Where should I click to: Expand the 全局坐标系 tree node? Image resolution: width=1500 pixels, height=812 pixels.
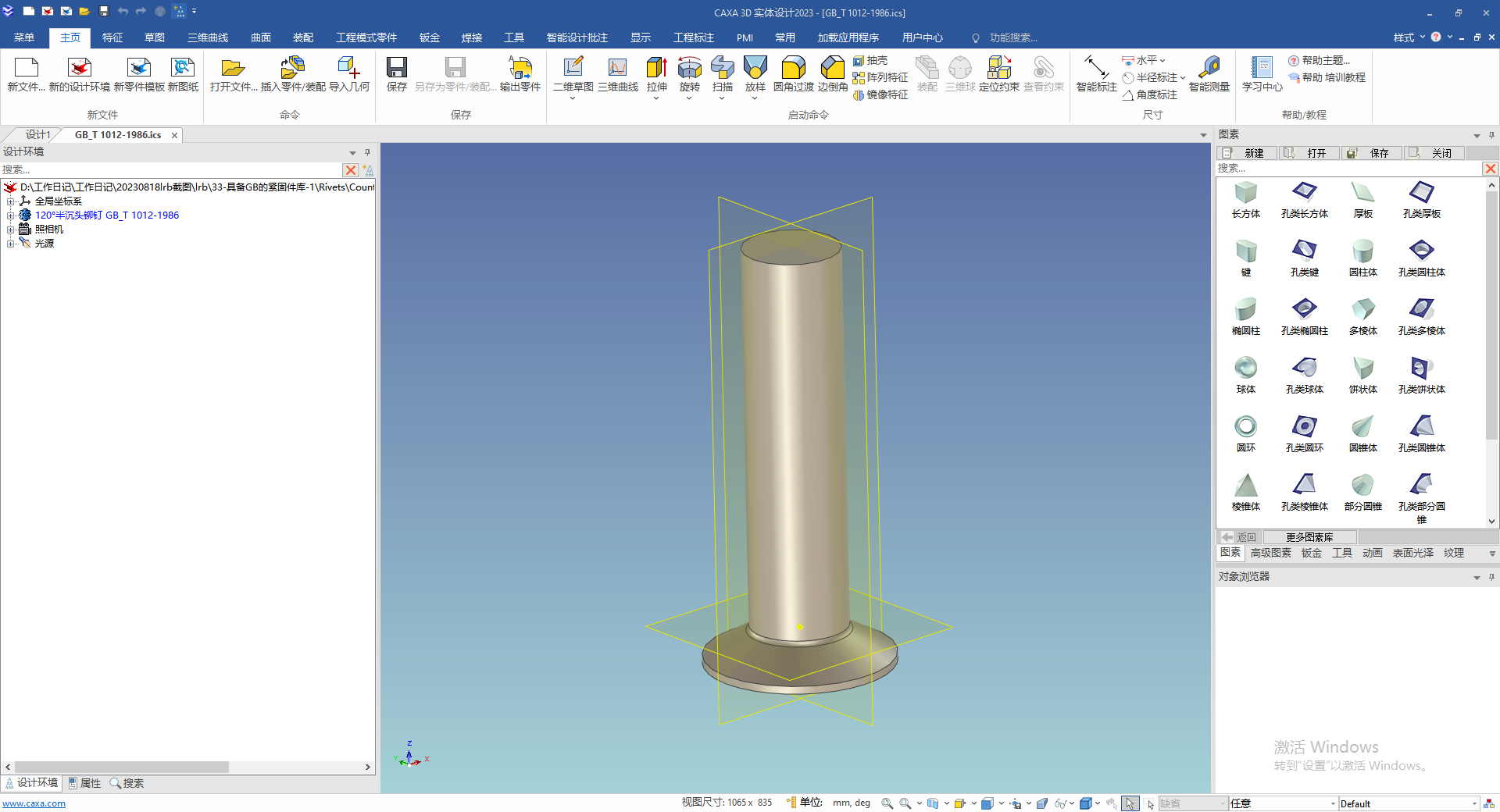pyautogui.click(x=11, y=201)
